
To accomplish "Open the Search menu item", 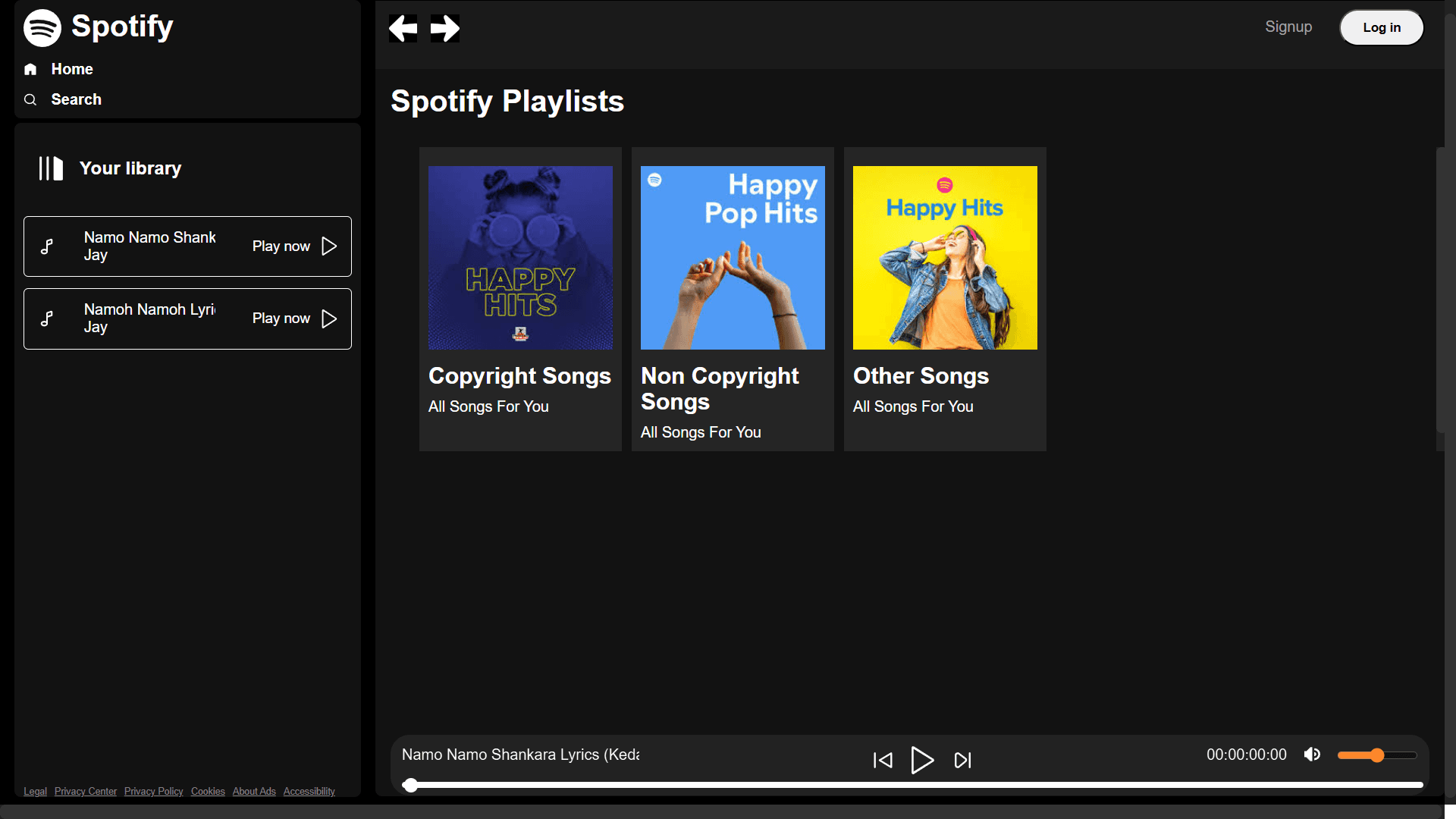I will coord(76,99).
